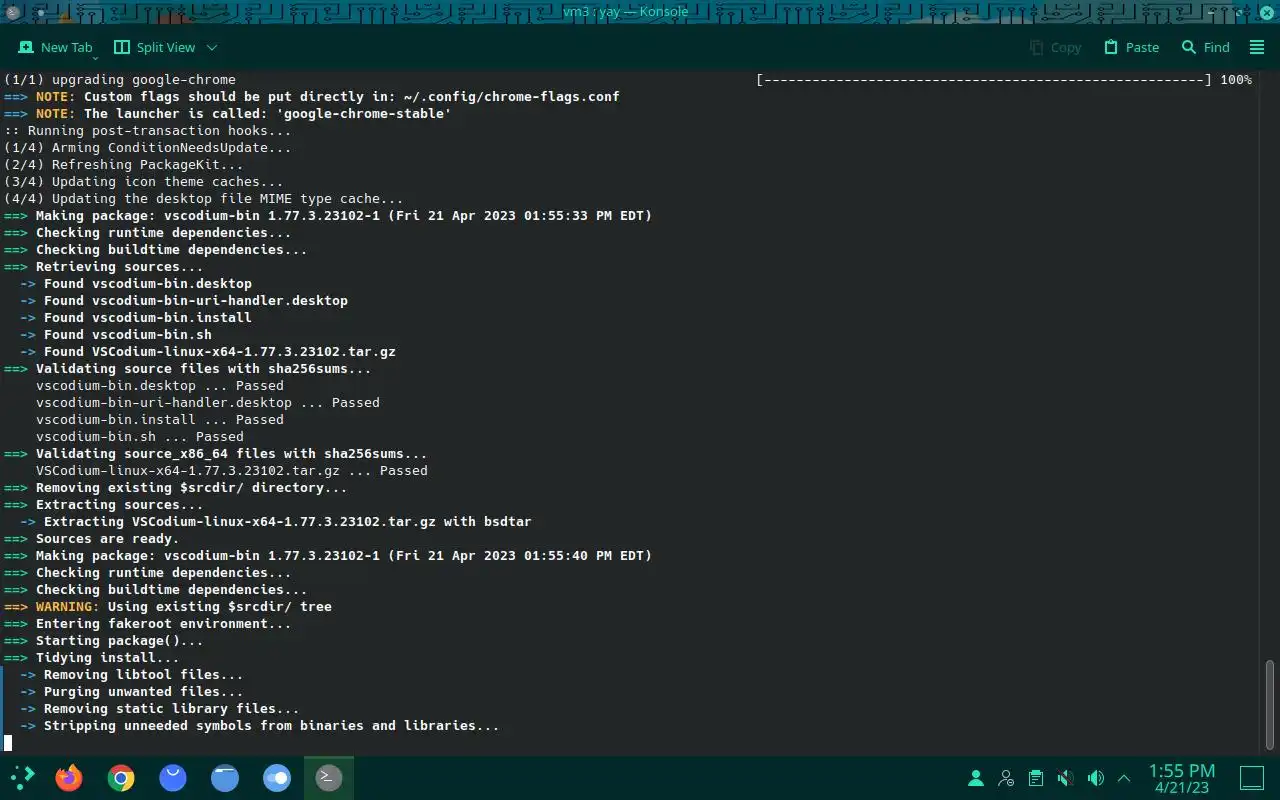Click the 'Stripping unneeded symbols' output line
Viewport: 1280px width, 800px height.
(x=259, y=726)
